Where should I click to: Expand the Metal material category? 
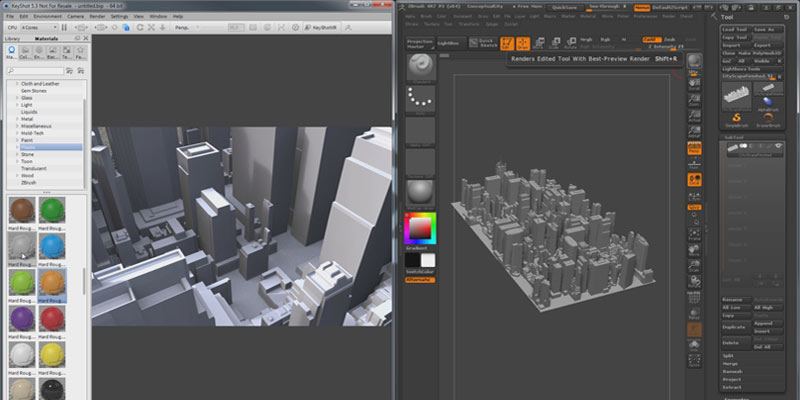17,119
